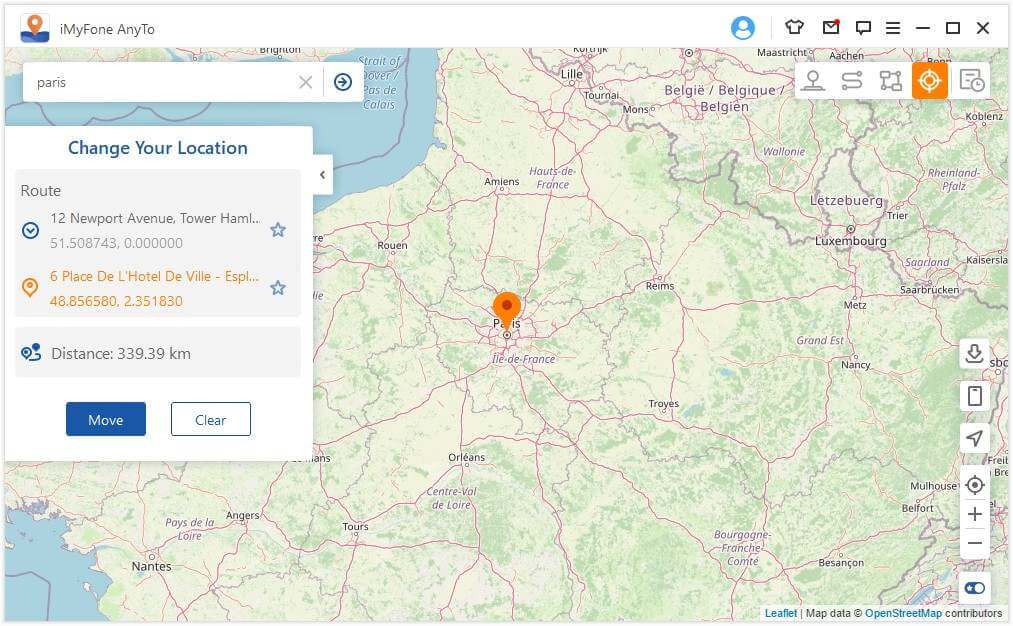Select the 6 Place De L'Hotel De Ville address

point(154,276)
